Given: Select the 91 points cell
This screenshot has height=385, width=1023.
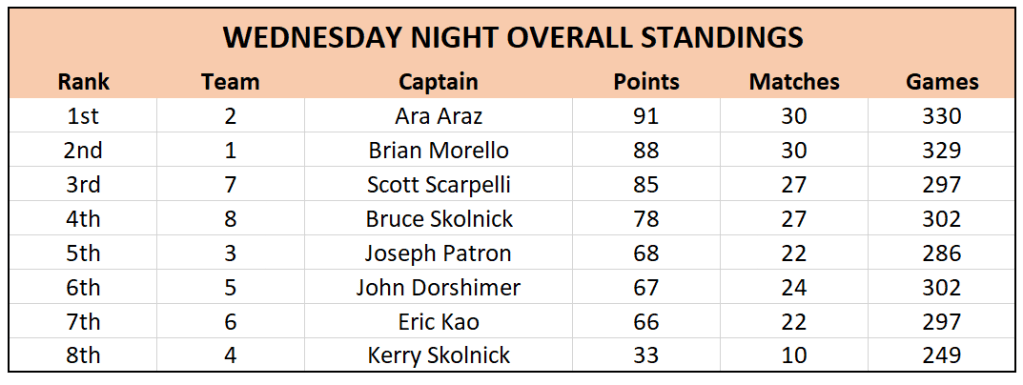Looking at the screenshot, I should tap(646, 116).
